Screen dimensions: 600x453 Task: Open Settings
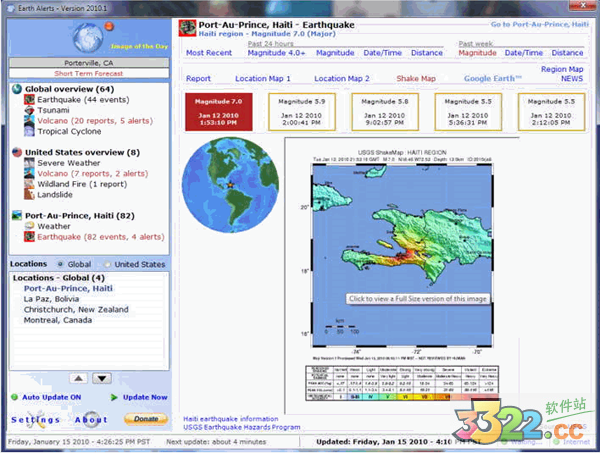36,420
